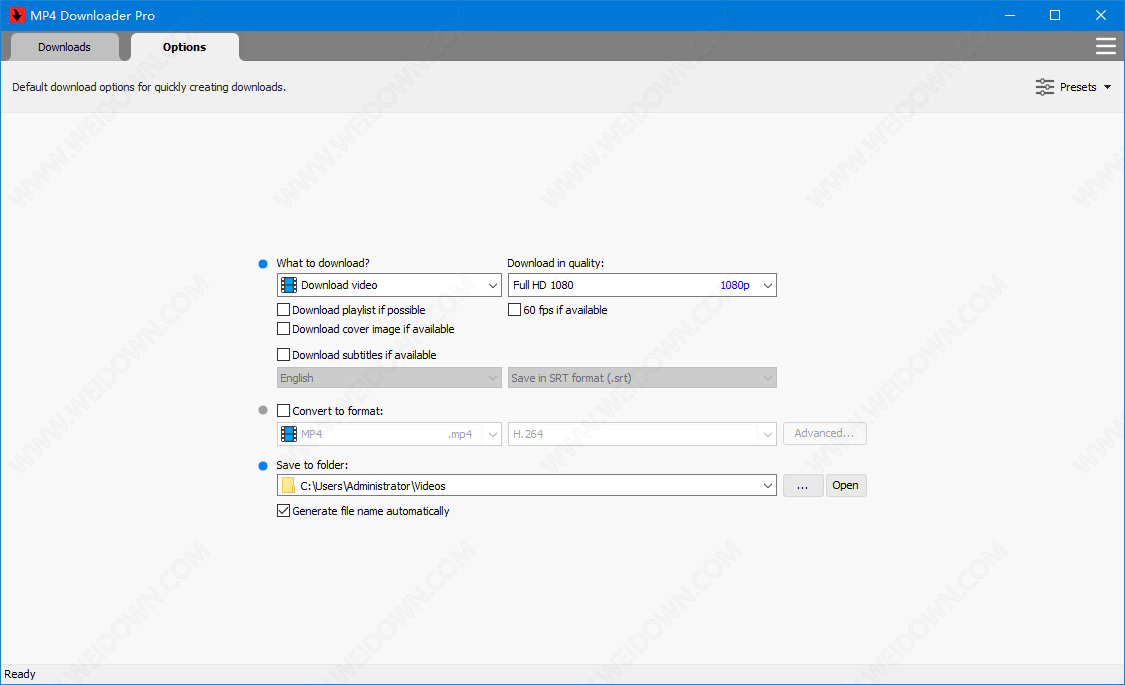Enable Download playlist if possible
The width and height of the screenshot is (1125, 685).
point(283,310)
